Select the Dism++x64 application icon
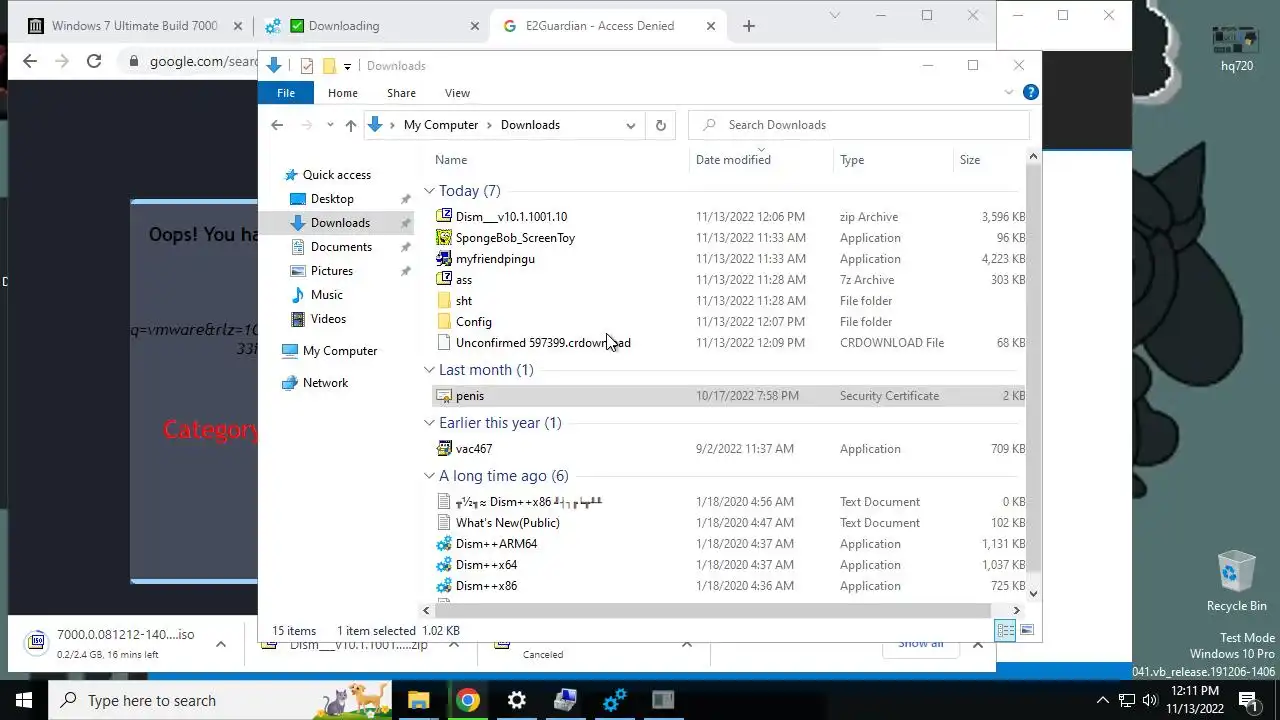Screen dimensions: 1280x720 pos(445,564)
